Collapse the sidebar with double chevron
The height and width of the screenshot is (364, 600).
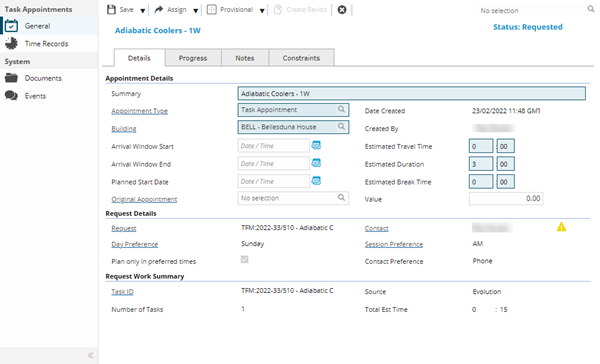coord(91,355)
